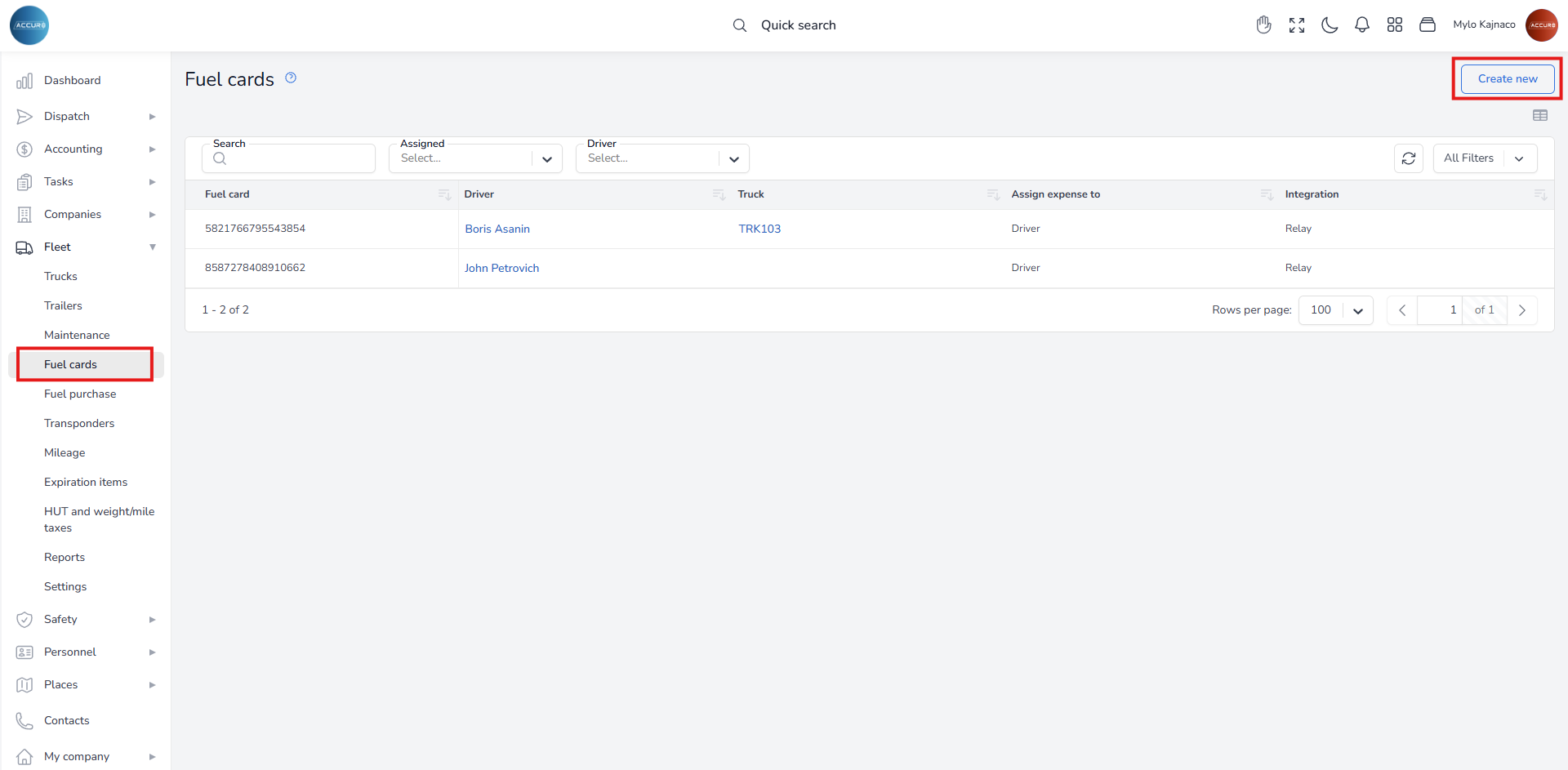The image size is (1568, 770).
Task: Collapse the Fleet menu section
Action: (152, 247)
